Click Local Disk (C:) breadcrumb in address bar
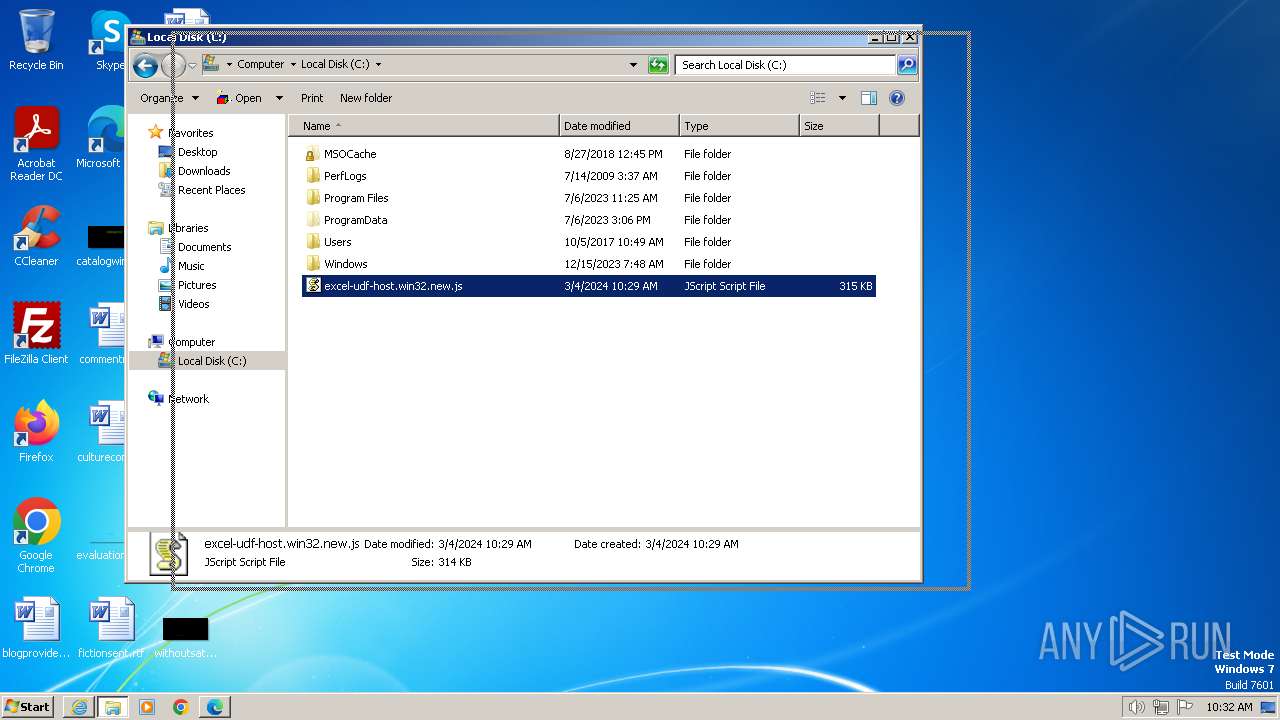Image resolution: width=1280 pixels, height=720 pixels. coord(335,64)
